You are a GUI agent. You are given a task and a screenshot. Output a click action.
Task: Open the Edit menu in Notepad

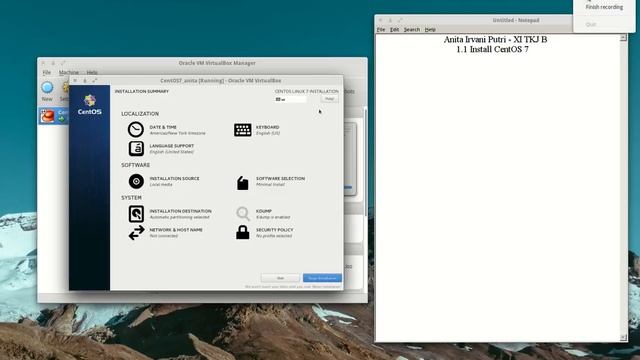[x=394, y=29]
